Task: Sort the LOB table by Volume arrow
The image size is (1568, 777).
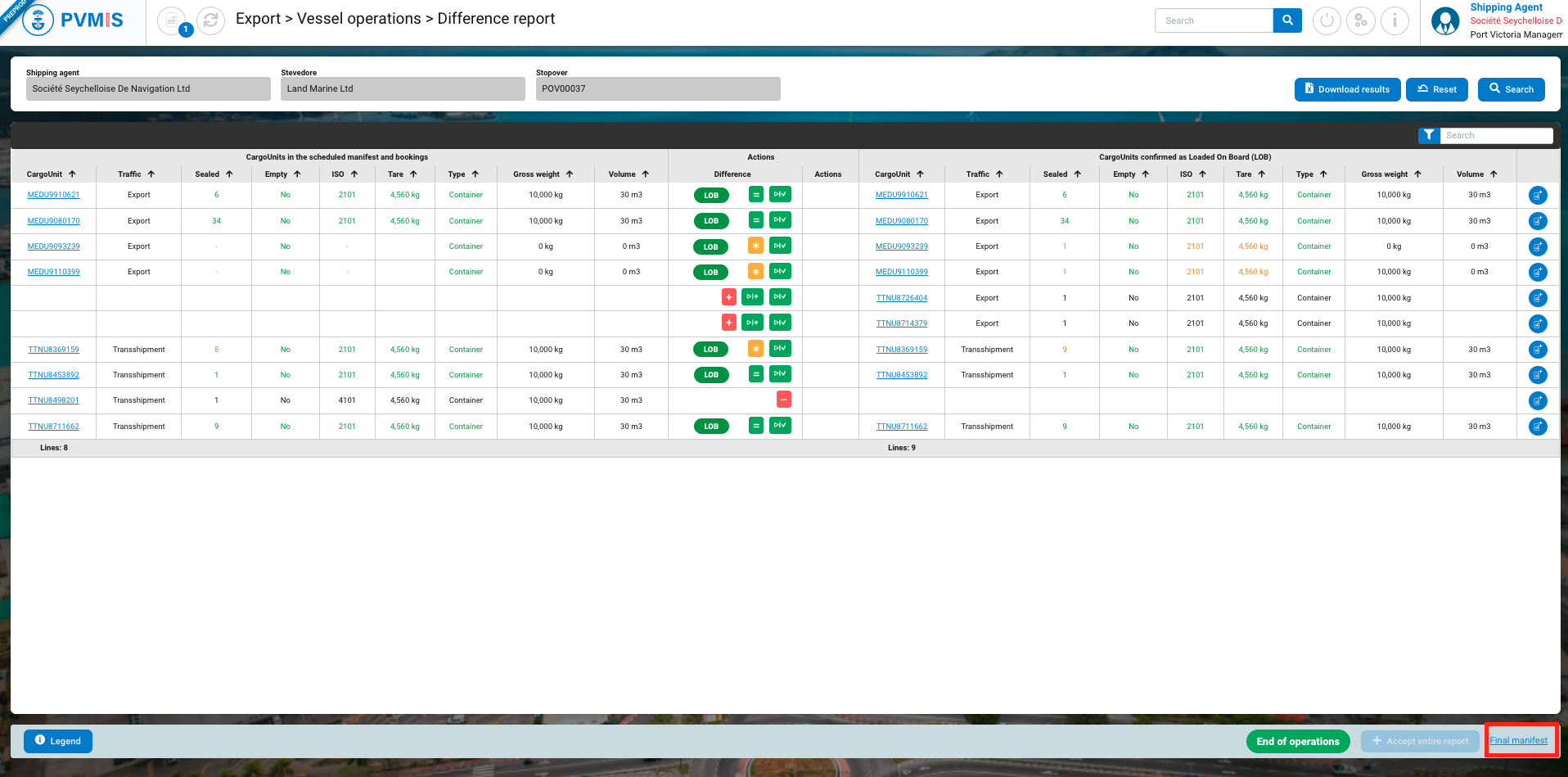Action: point(1494,174)
